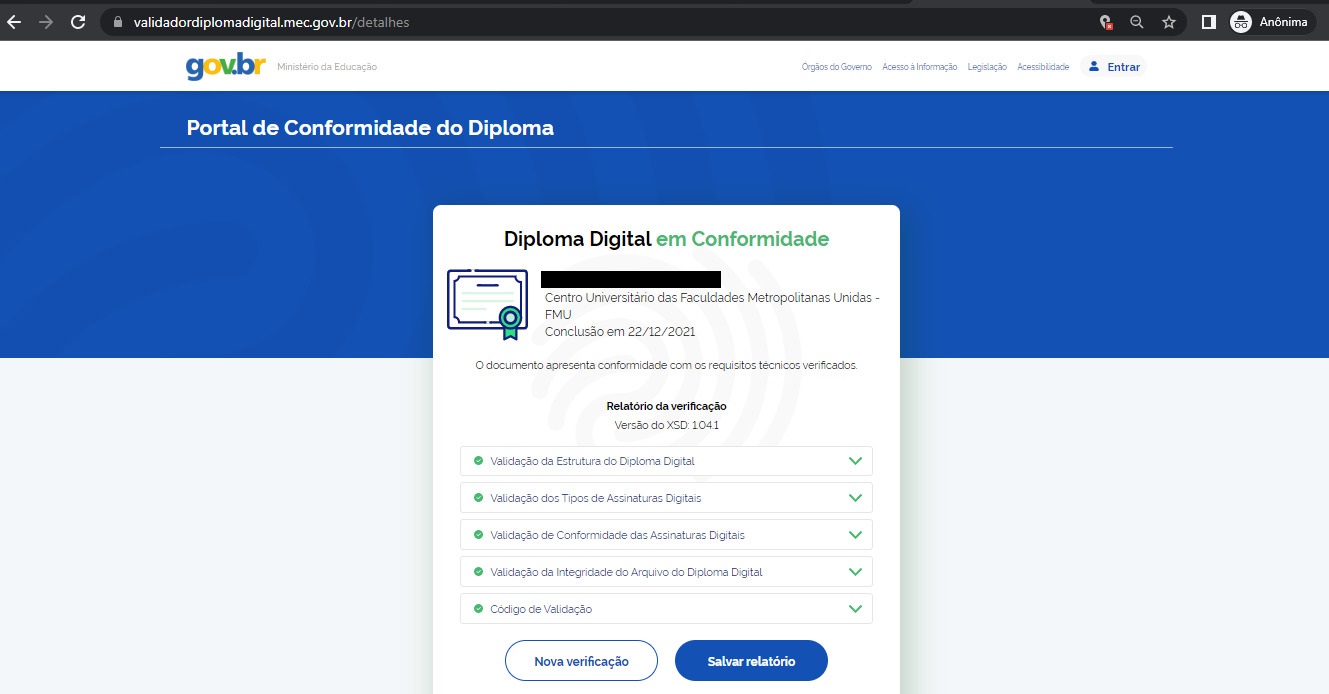This screenshot has height=694, width=1329.
Task: Click the Versão do XSD: 1.04.1 text
Action: [666, 425]
